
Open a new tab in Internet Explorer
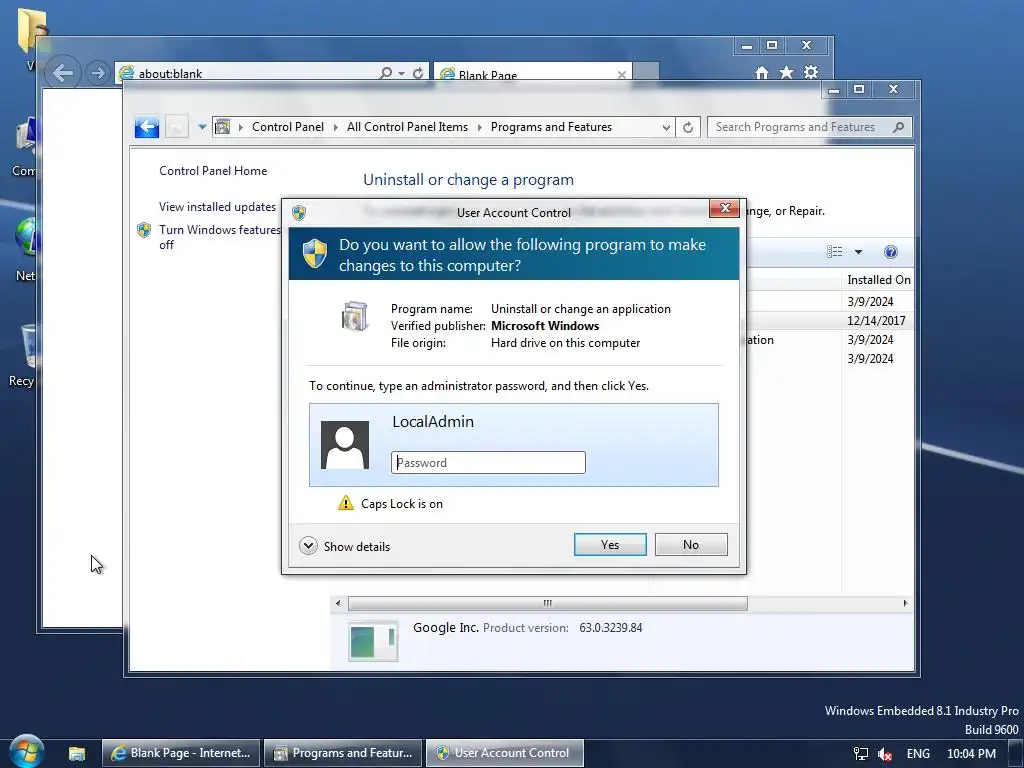tap(646, 71)
